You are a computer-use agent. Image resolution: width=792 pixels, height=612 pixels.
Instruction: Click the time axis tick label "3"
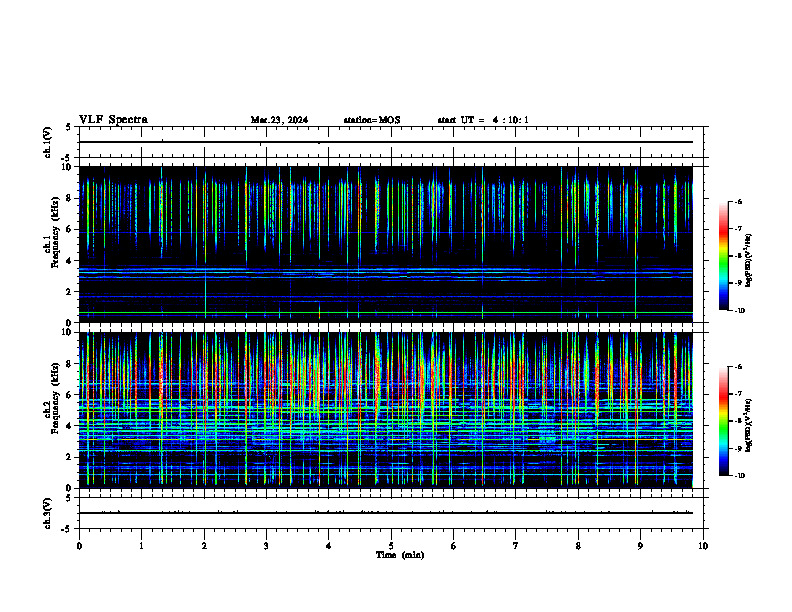click(x=266, y=546)
